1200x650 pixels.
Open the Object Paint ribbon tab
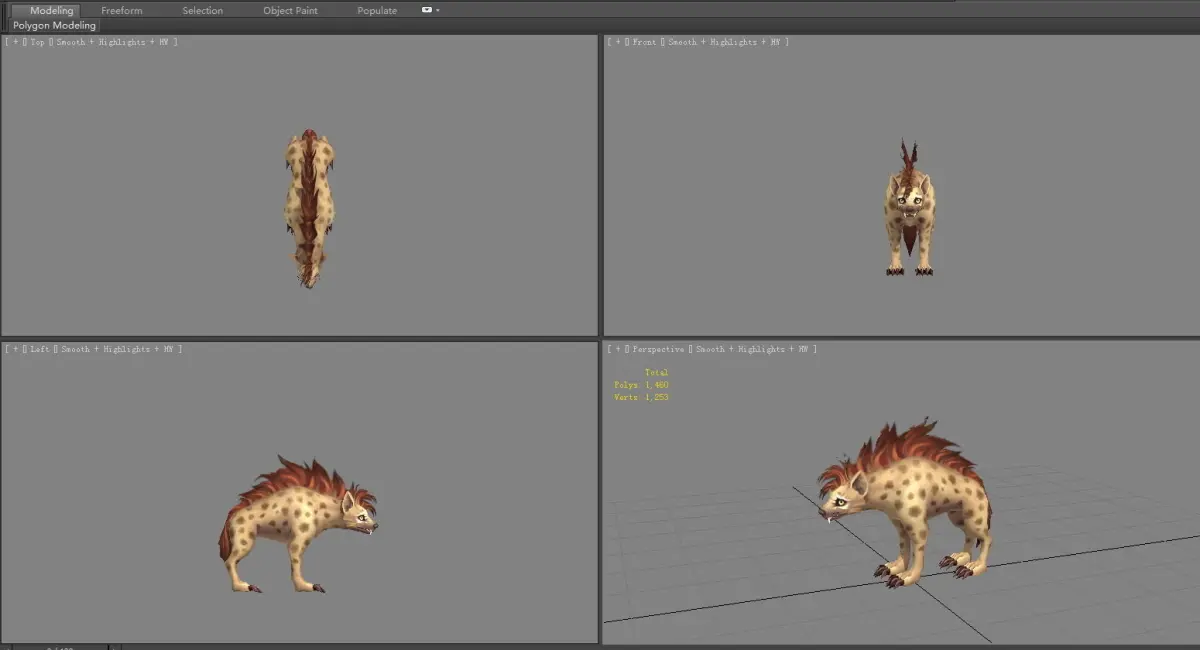pyautogui.click(x=292, y=10)
